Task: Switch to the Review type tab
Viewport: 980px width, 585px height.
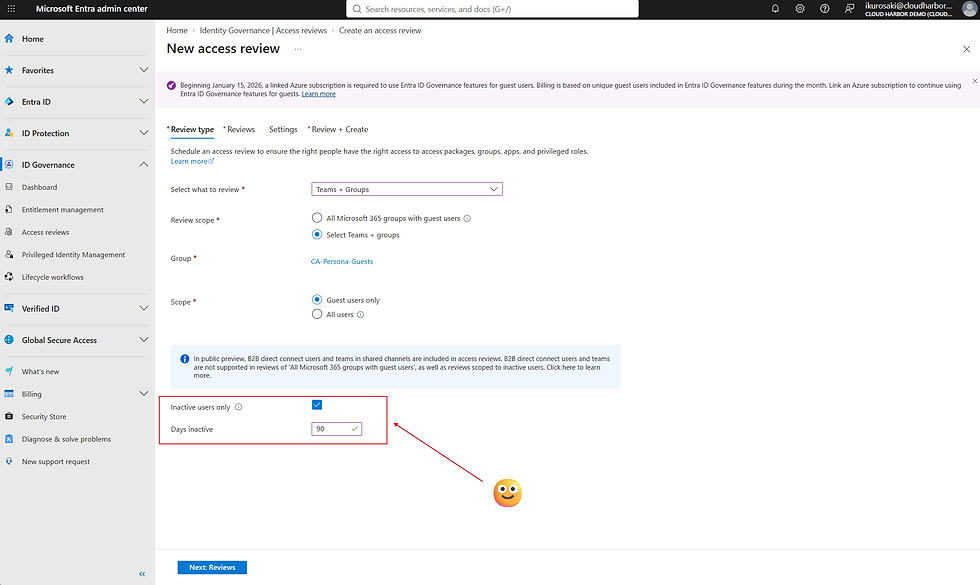Action: pos(192,129)
